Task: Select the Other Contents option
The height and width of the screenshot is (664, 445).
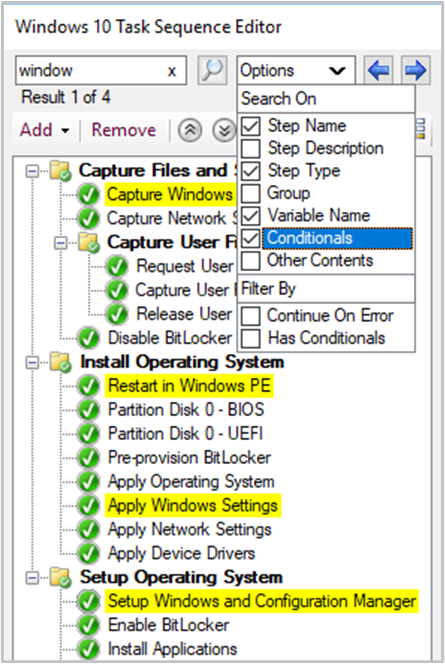Action: pos(320,260)
